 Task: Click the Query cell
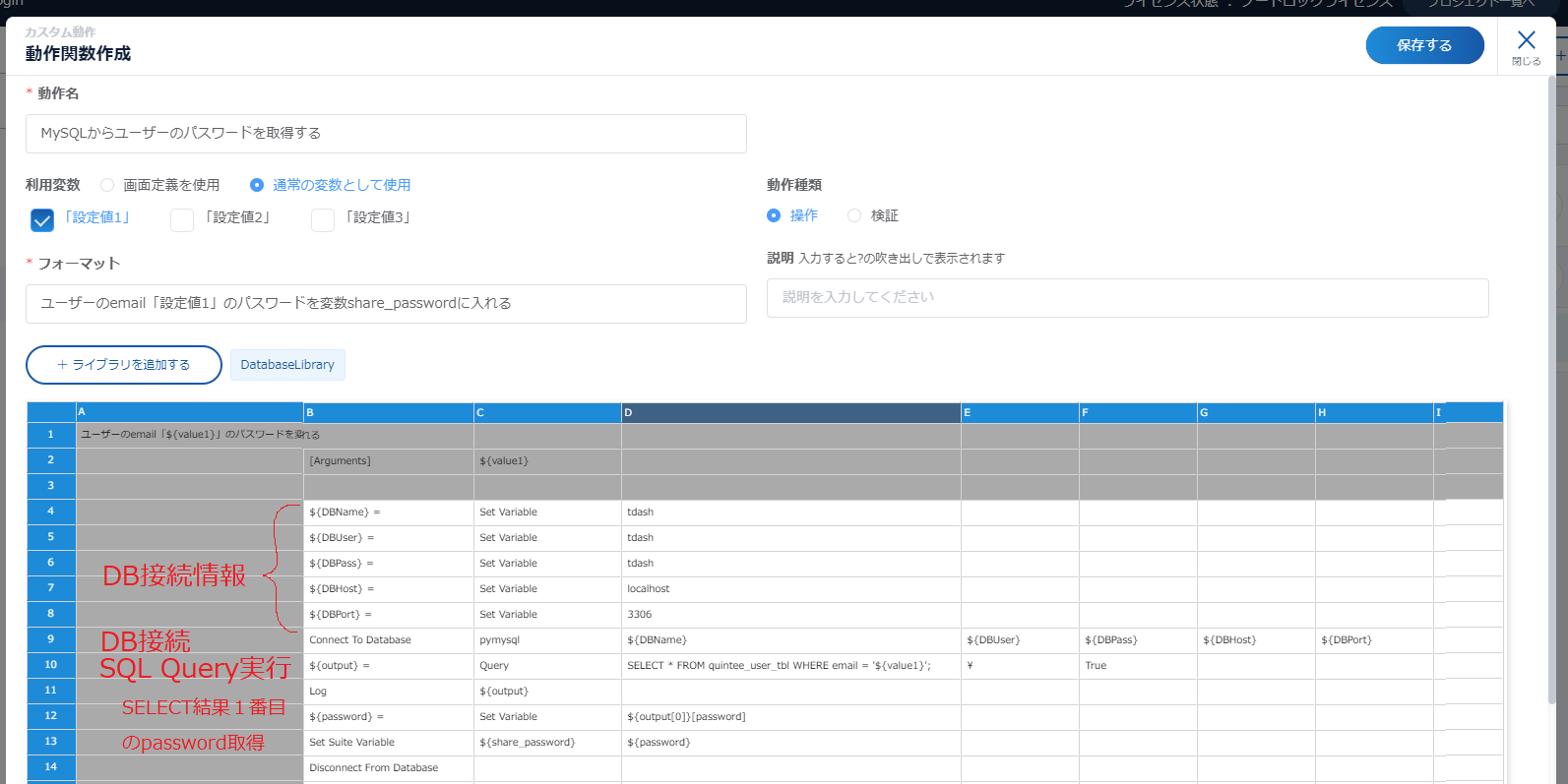coord(548,666)
